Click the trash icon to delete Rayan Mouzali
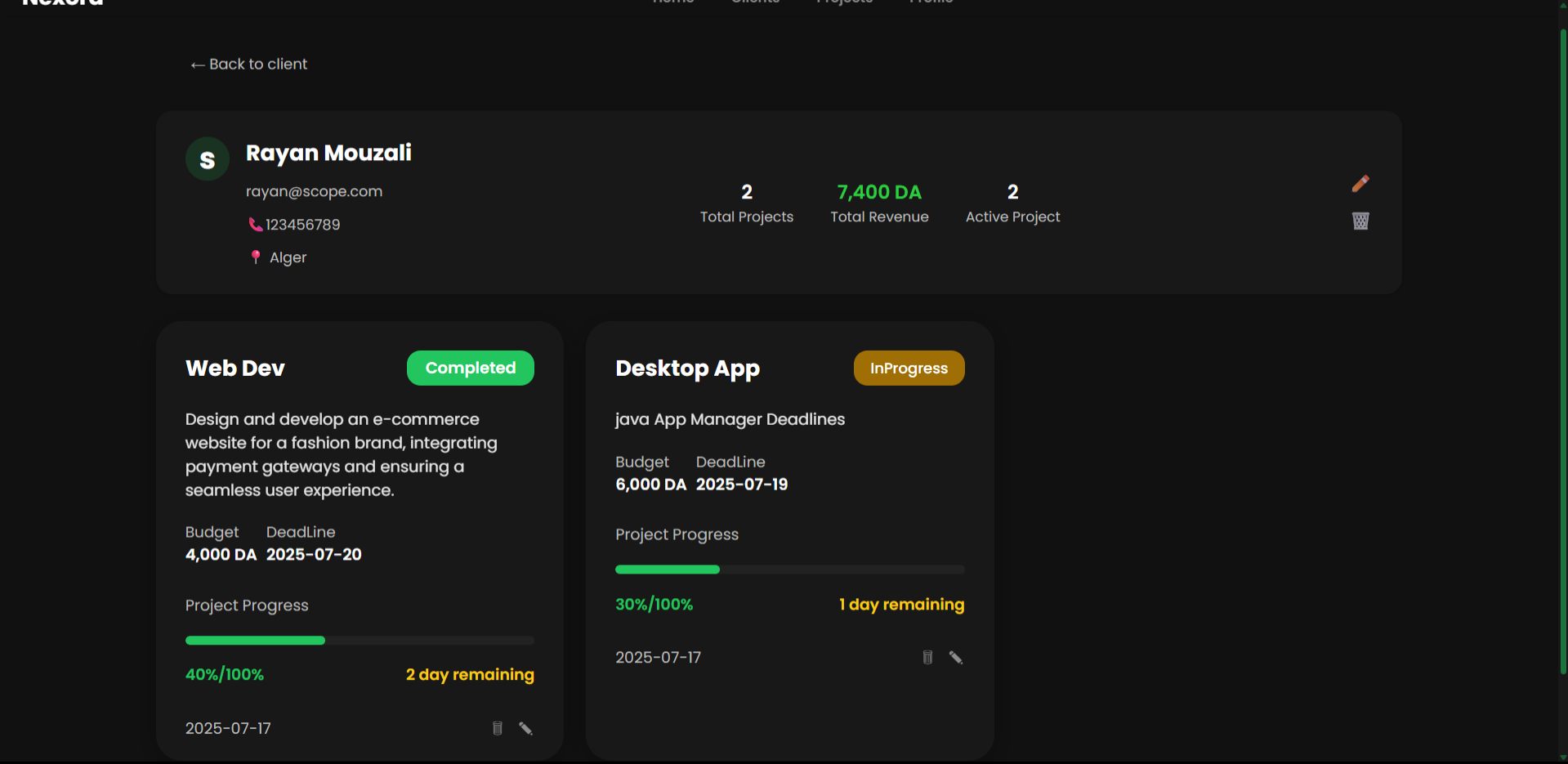Screen dimensions: 1568x764 pyautogui.click(x=1359, y=221)
